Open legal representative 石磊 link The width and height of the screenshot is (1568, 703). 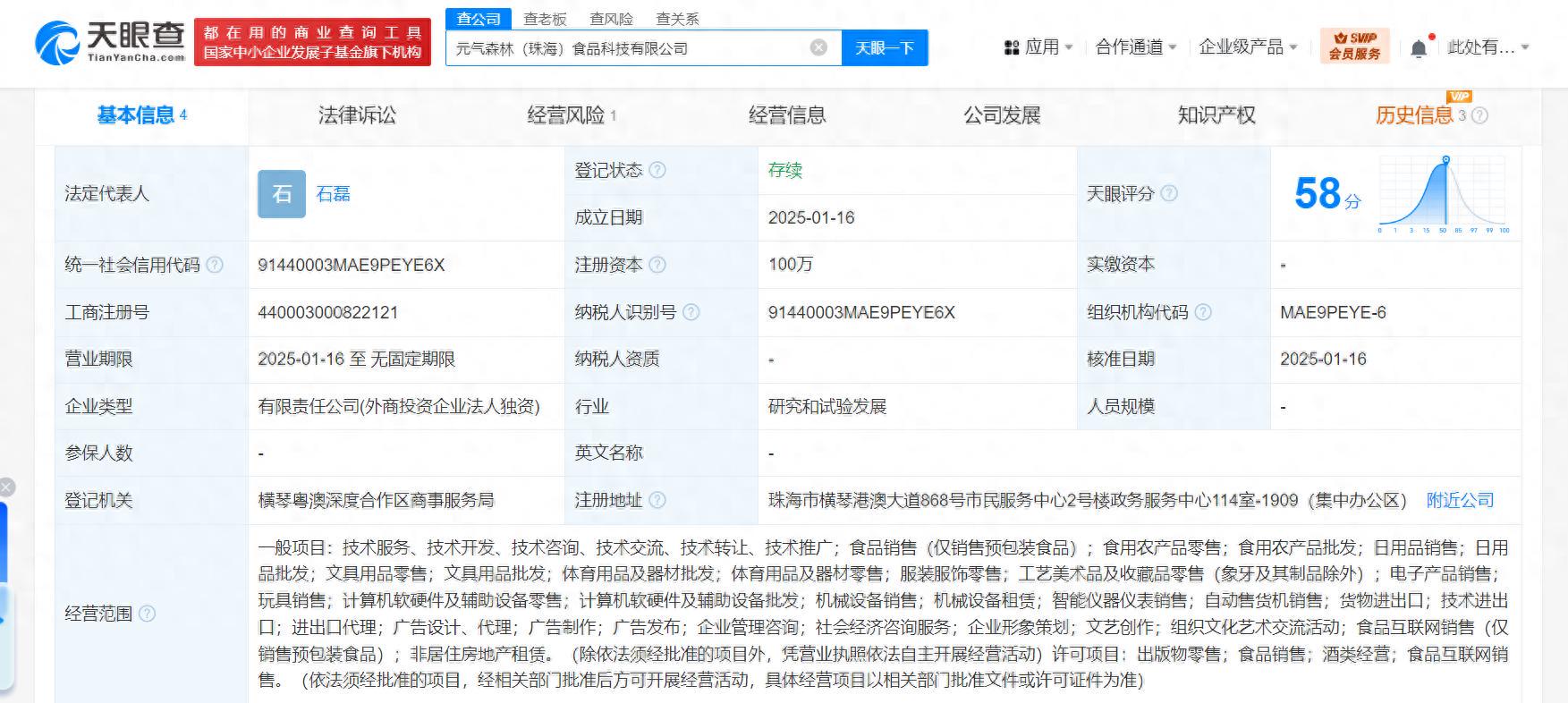coord(333,194)
